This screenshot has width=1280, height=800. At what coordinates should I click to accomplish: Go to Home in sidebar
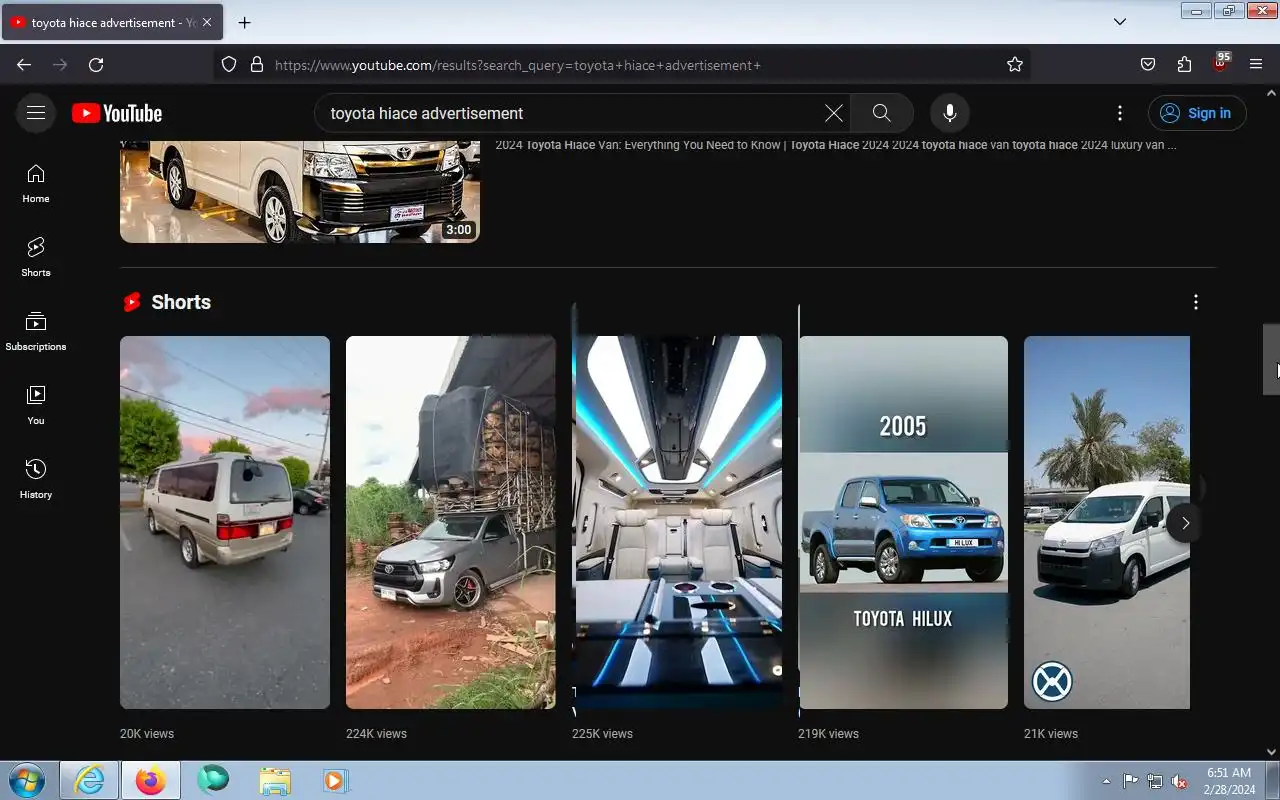(36, 184)
